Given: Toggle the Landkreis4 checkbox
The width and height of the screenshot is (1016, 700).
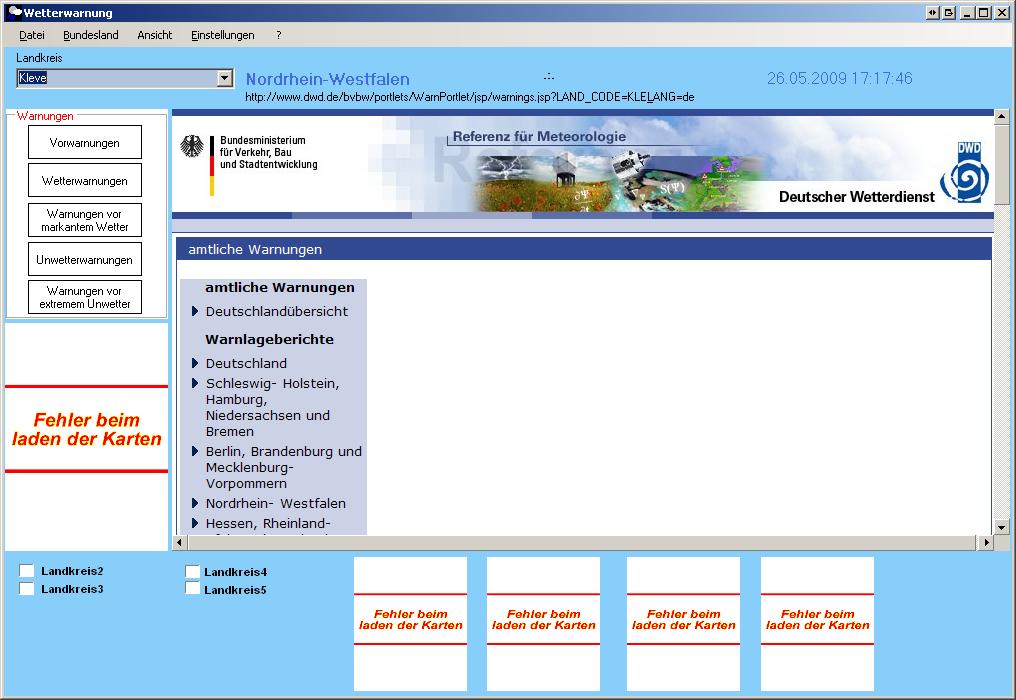Looking at the screenshot, I should click(x=192, y=572).
